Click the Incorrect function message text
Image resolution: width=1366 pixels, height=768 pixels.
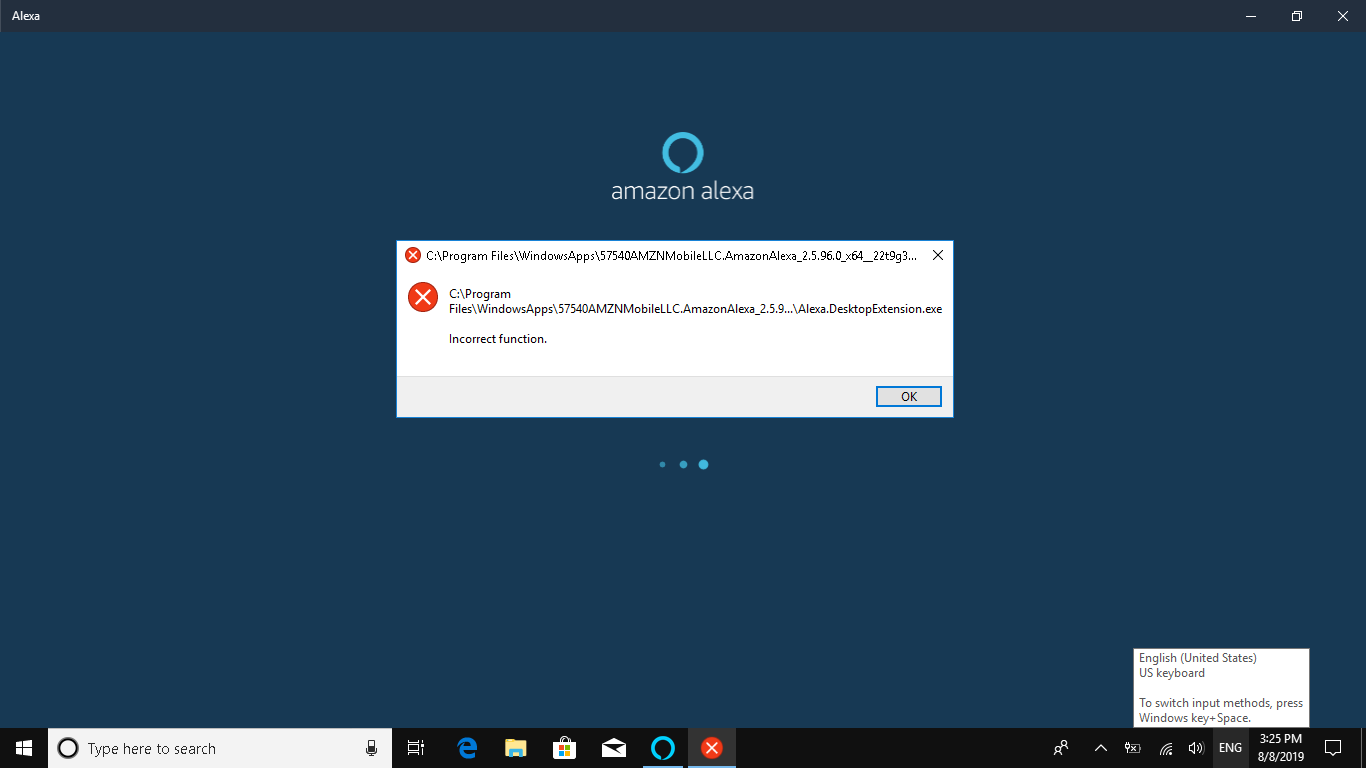click(498, 339)
